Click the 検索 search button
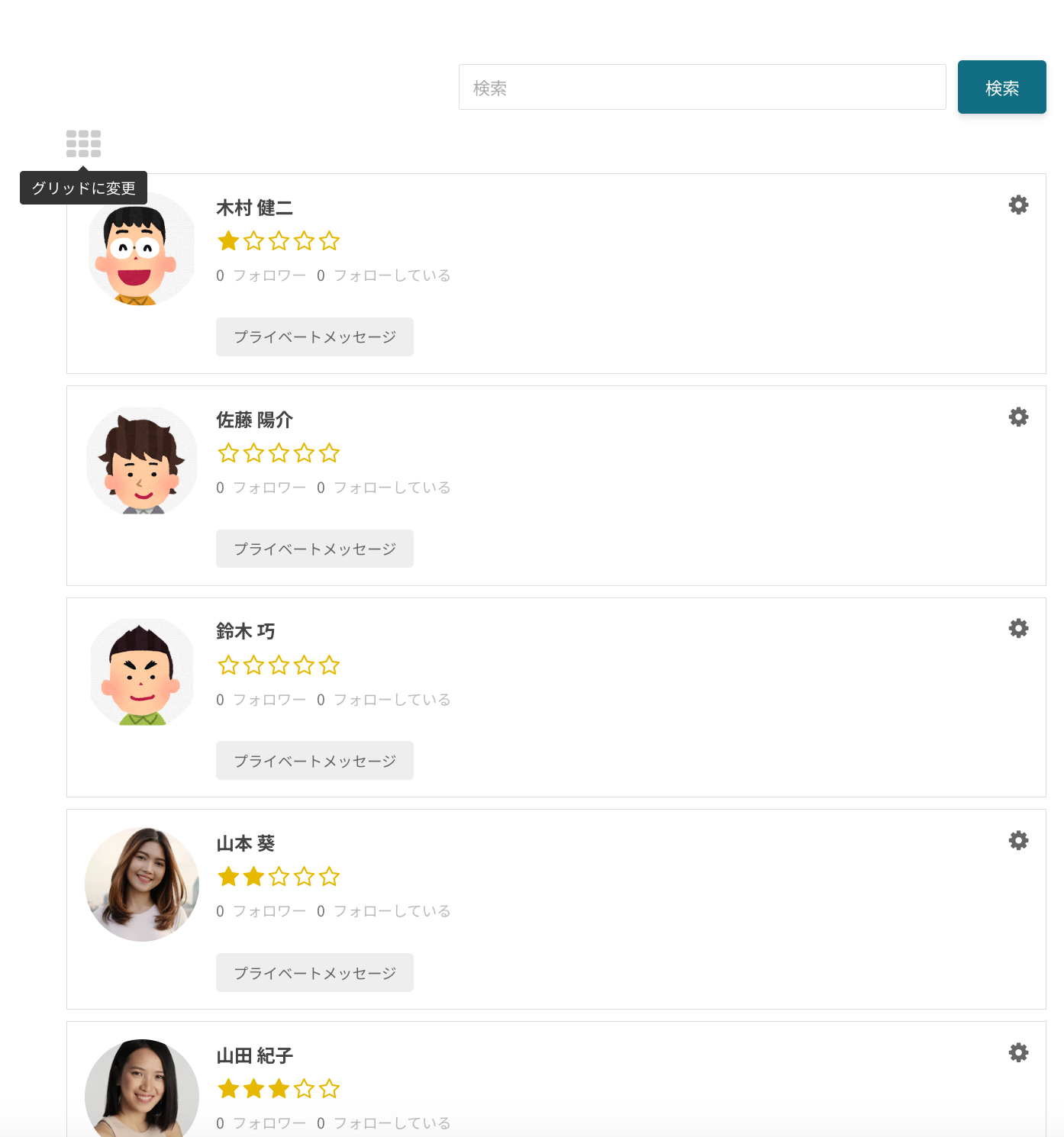1064x1137 pixels. point(1001,87)
